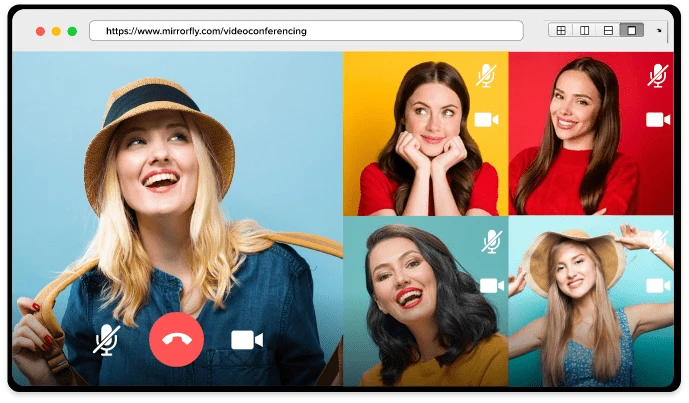Image resolution: width=689 pixels, height=403 pixels.
Task: Select wide sun-hat participant video tile
Action: pyautogui.click(x=591, y=301)
